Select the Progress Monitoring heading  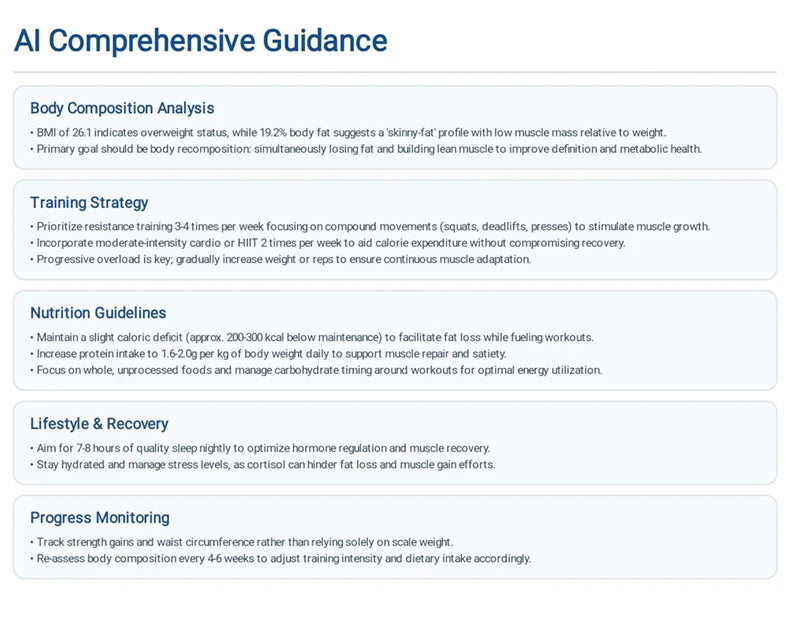pos(100,518)
